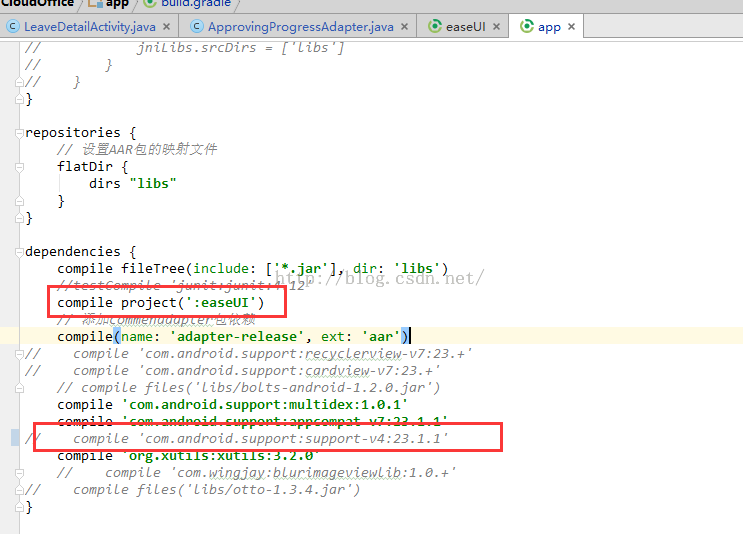Click the Java class icon on LeaveDetailActivity tab
743x534 pixels.
[x=13, y=27]
